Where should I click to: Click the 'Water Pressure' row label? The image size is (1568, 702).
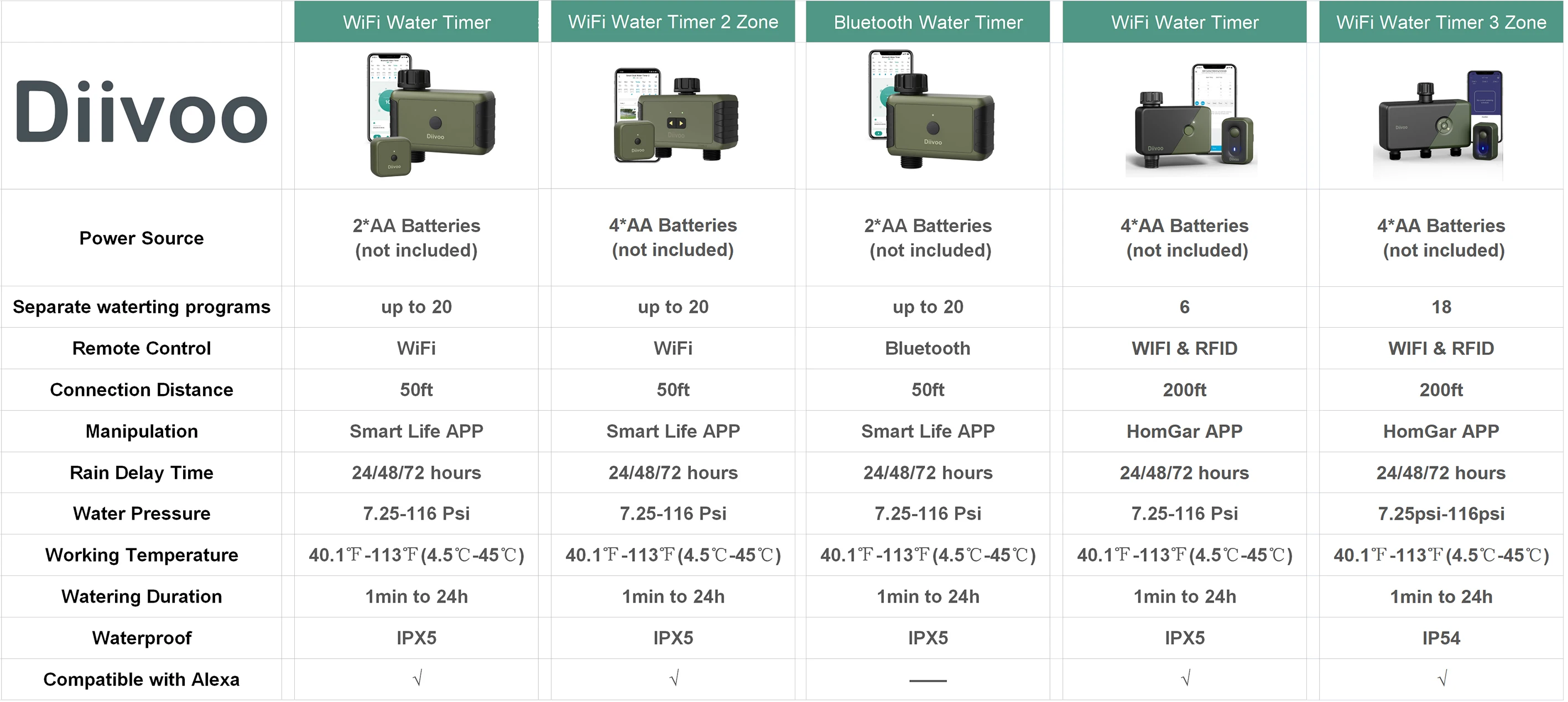click(141, 514)
